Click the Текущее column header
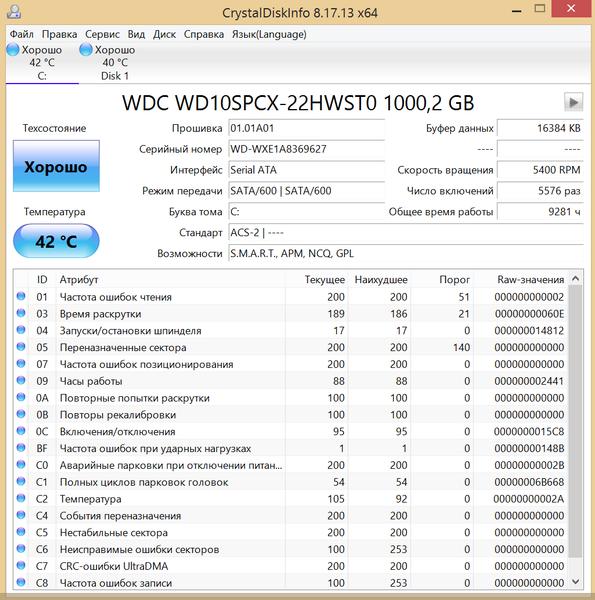This screenshot has height=600, width=595. coord(316,279)
